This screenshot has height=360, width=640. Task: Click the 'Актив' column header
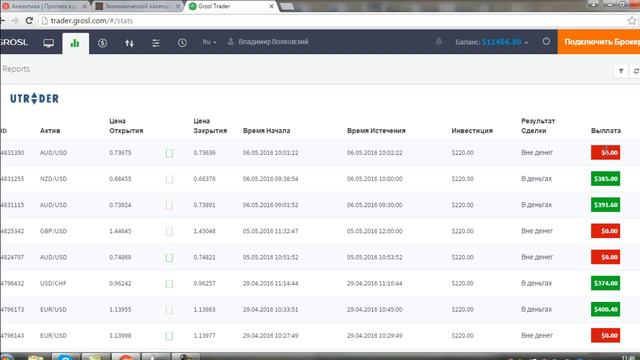tap(50, 131)
